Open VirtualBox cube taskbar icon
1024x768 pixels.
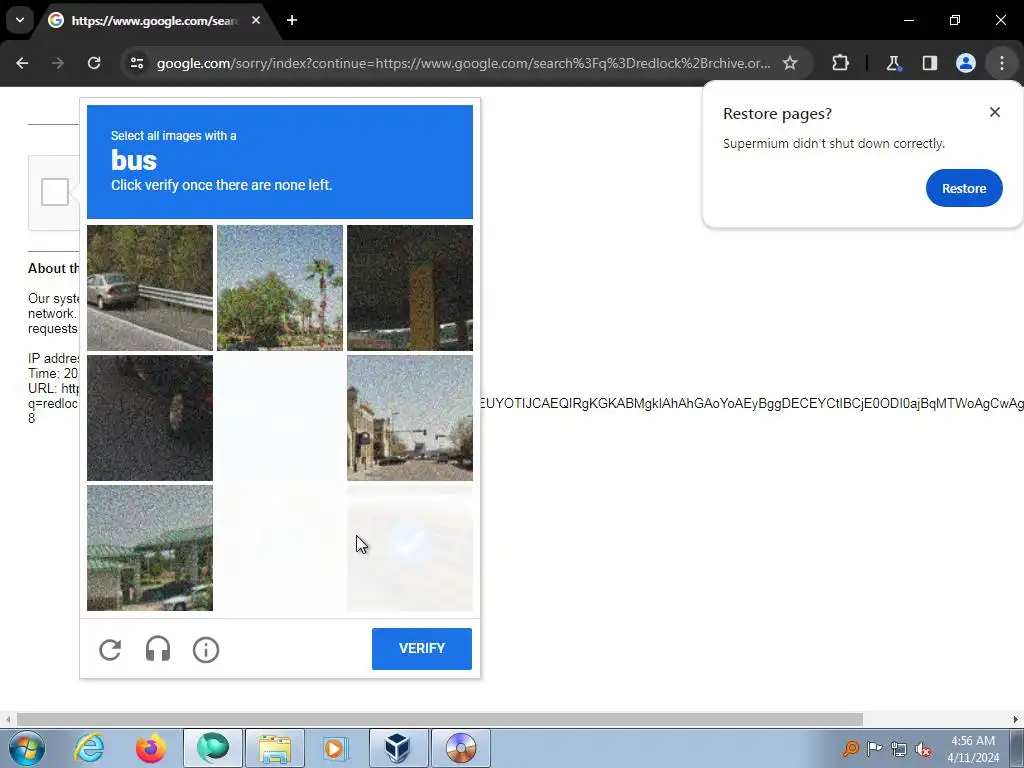coord(398,748)
